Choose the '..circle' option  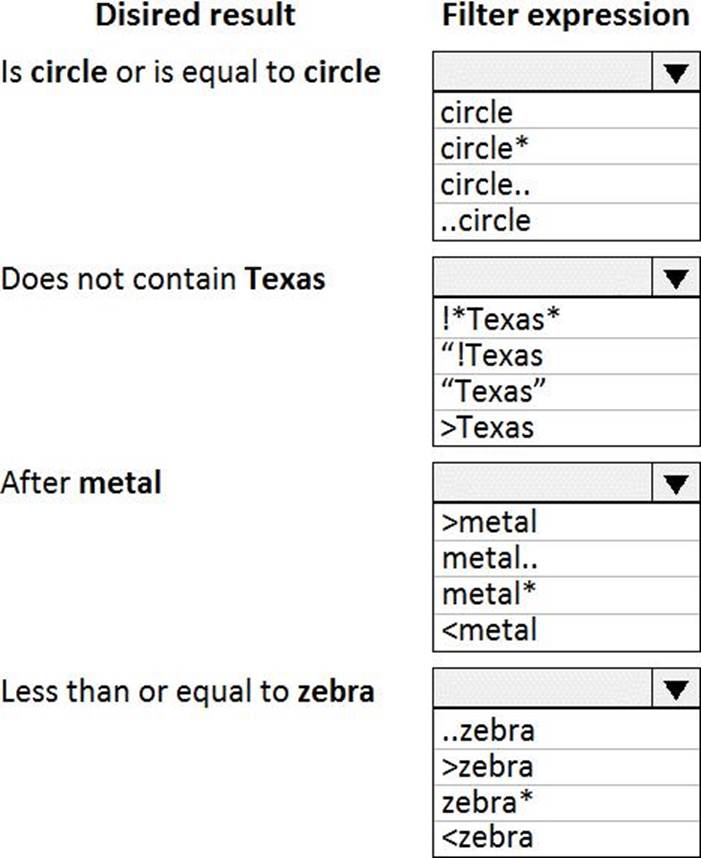tap(566, 221)
